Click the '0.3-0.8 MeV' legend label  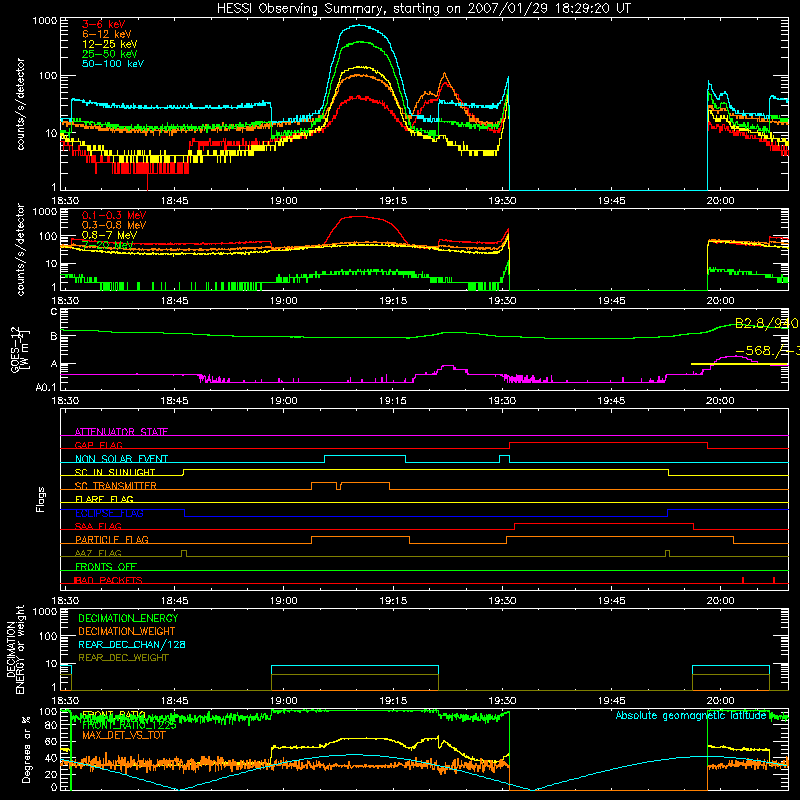pyautogui.click(x=114, y=225)
